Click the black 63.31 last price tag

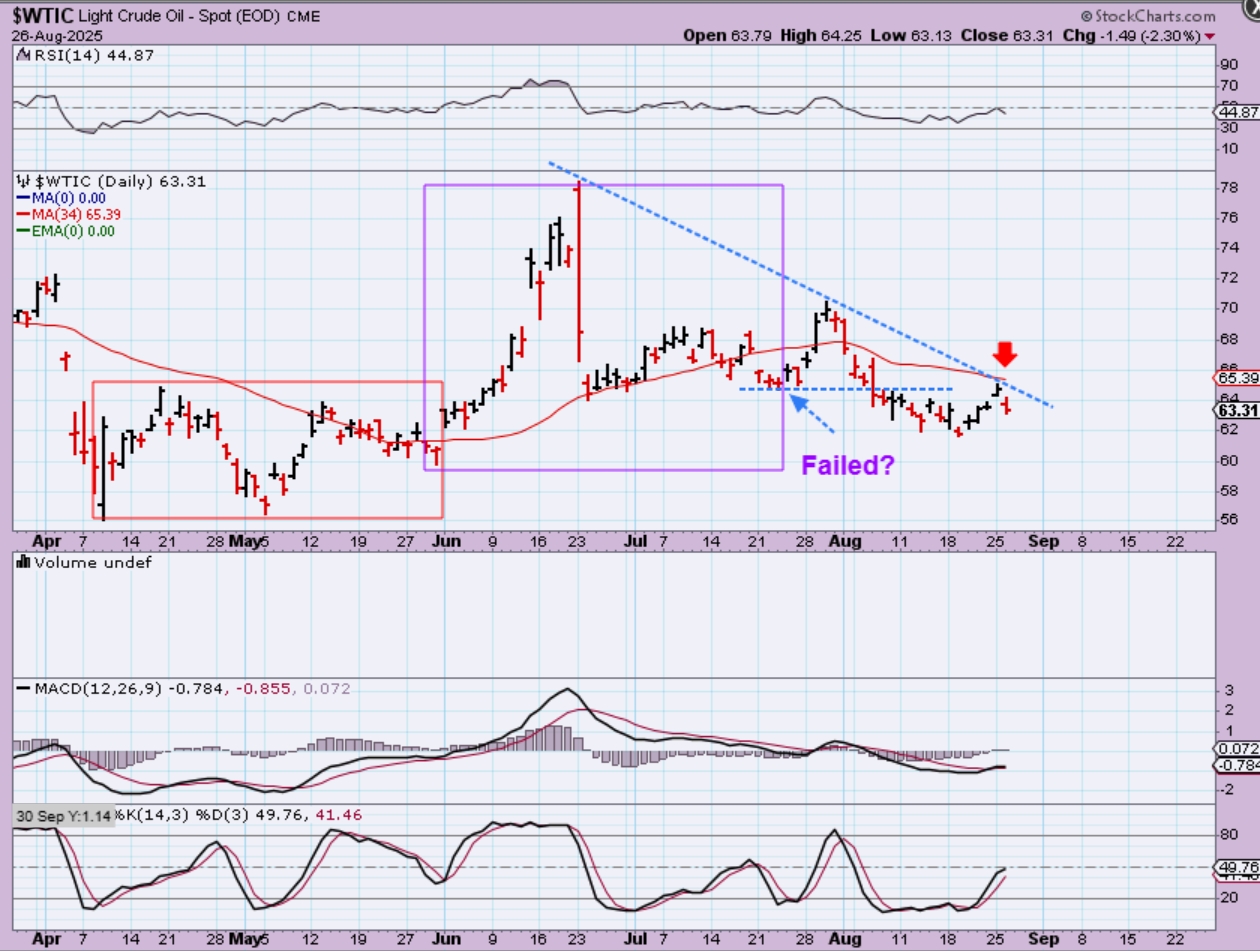(x=1236, y=410)
